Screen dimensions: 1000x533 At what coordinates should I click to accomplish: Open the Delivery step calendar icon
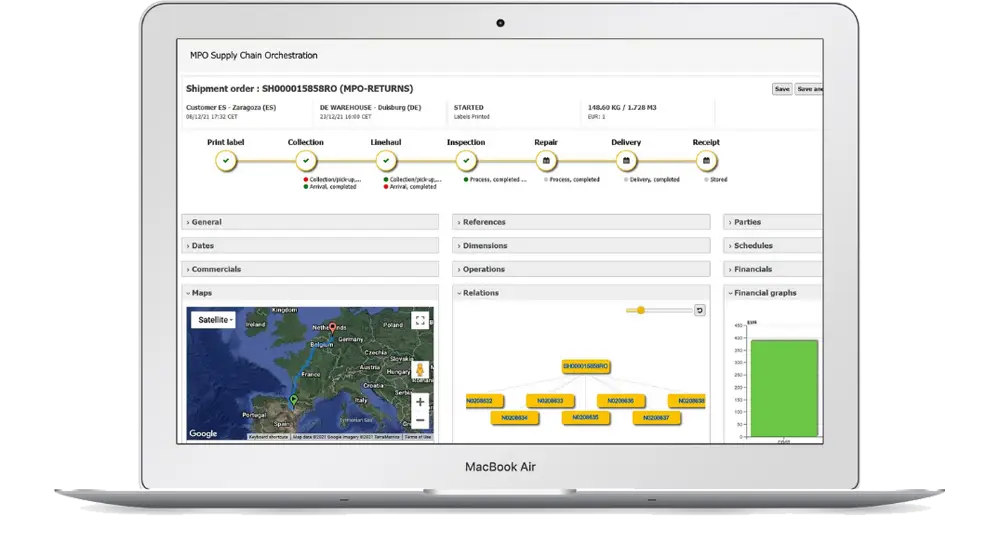(626, 160)
